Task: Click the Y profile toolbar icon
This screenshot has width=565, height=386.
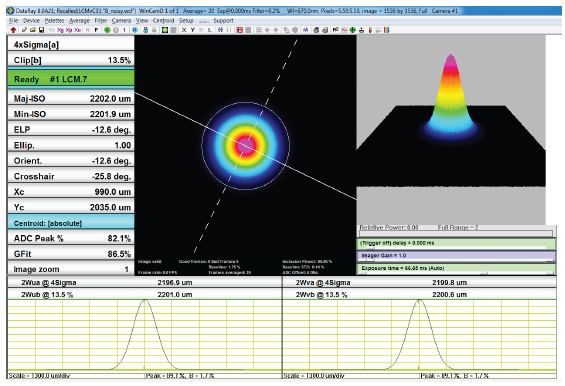Action: click(x=193, y=30)
